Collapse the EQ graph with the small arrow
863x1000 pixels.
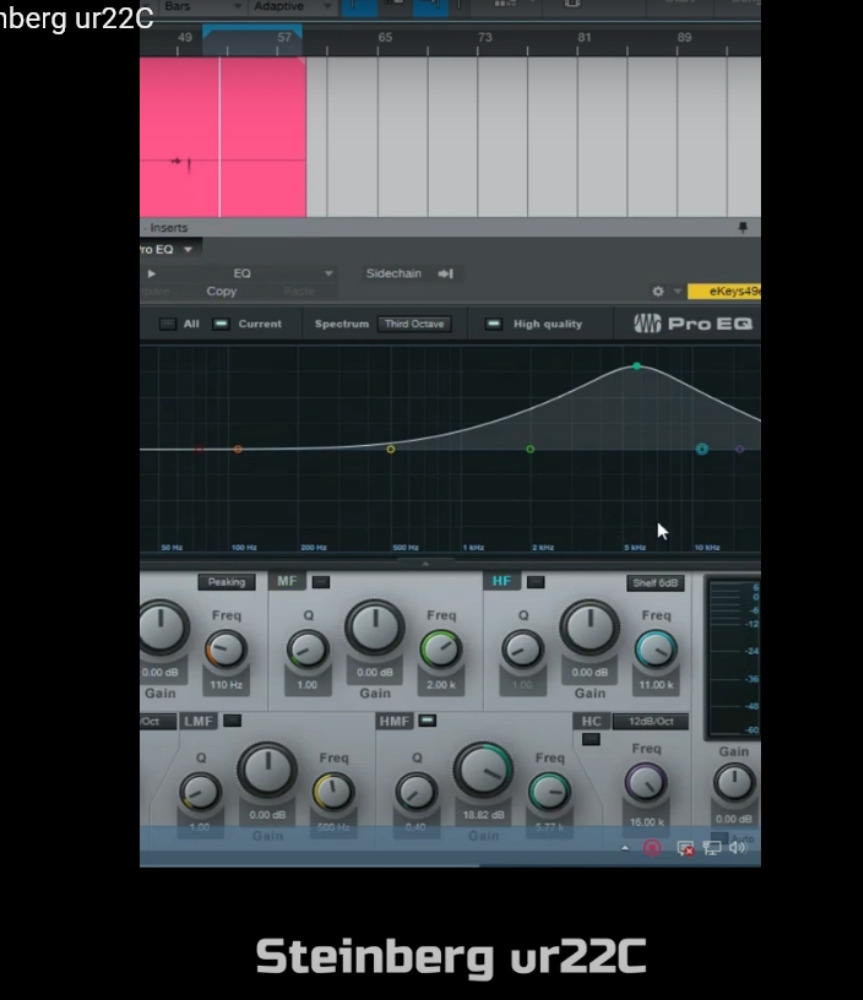coord(425,563)
